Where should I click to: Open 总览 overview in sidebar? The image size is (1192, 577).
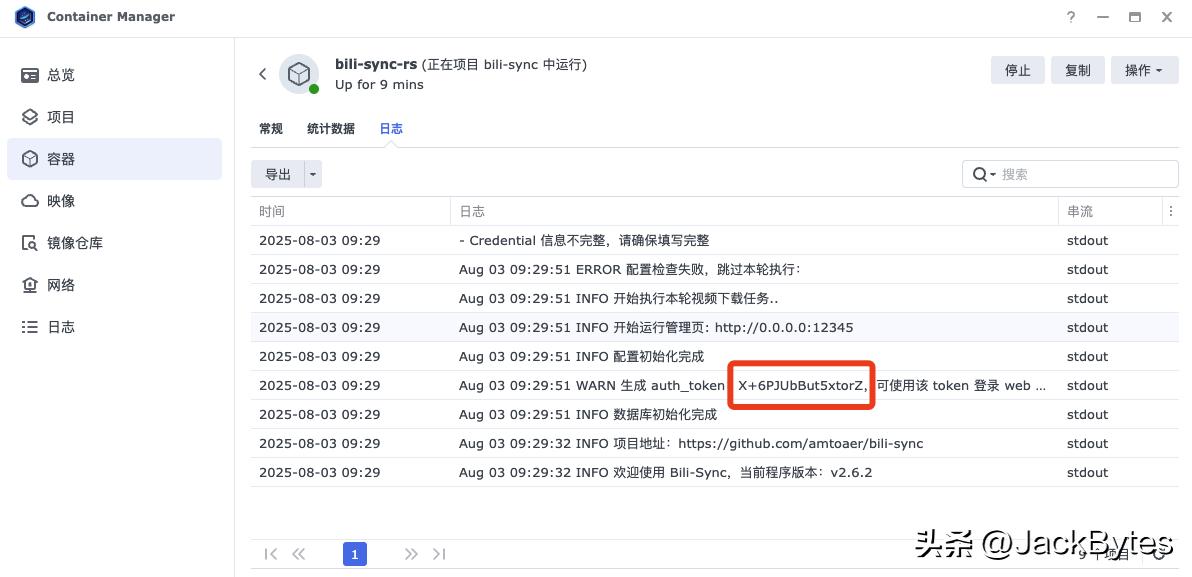pyautogui.click(x=114, y=75)
